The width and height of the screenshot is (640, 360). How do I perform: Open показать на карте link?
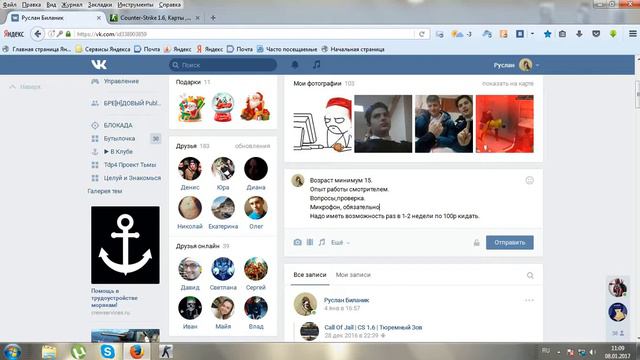click(508, 83)
